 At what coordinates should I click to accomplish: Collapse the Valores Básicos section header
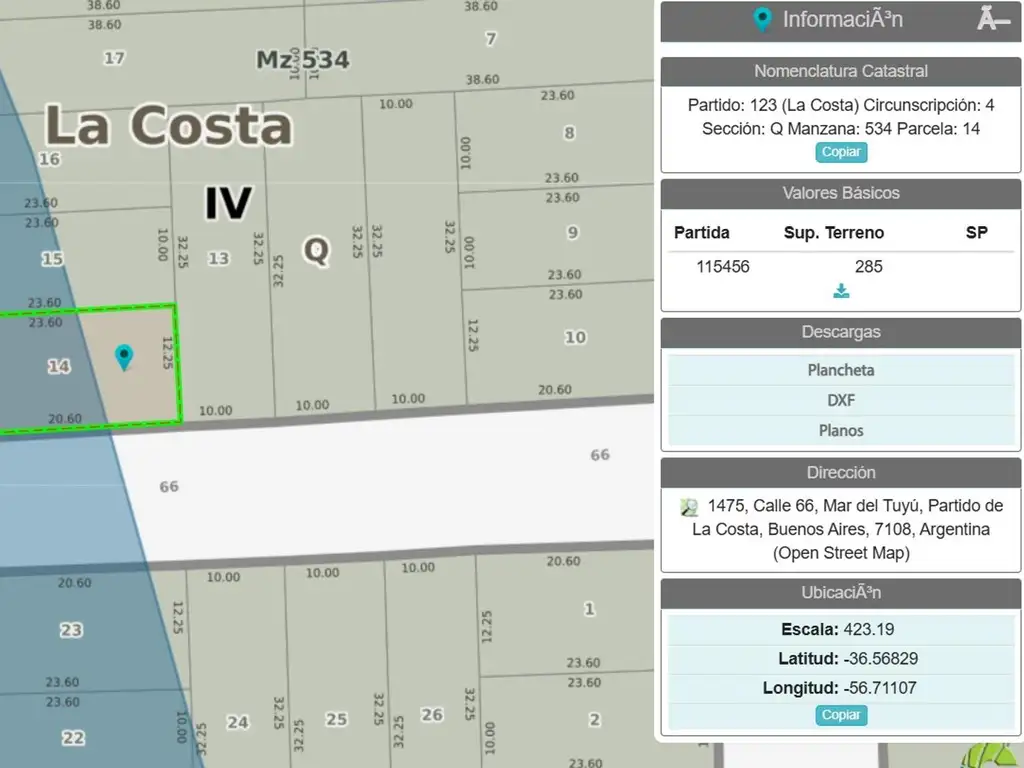coord(841,193)
